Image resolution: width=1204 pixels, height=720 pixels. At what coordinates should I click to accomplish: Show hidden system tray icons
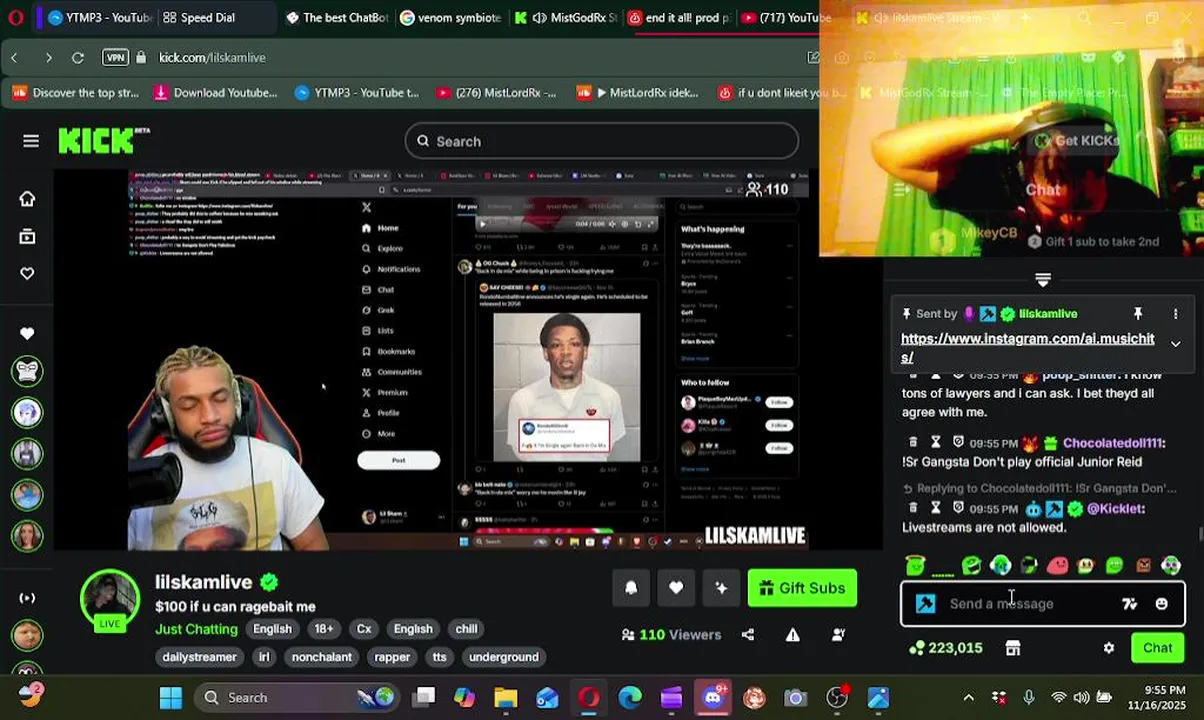968,697
